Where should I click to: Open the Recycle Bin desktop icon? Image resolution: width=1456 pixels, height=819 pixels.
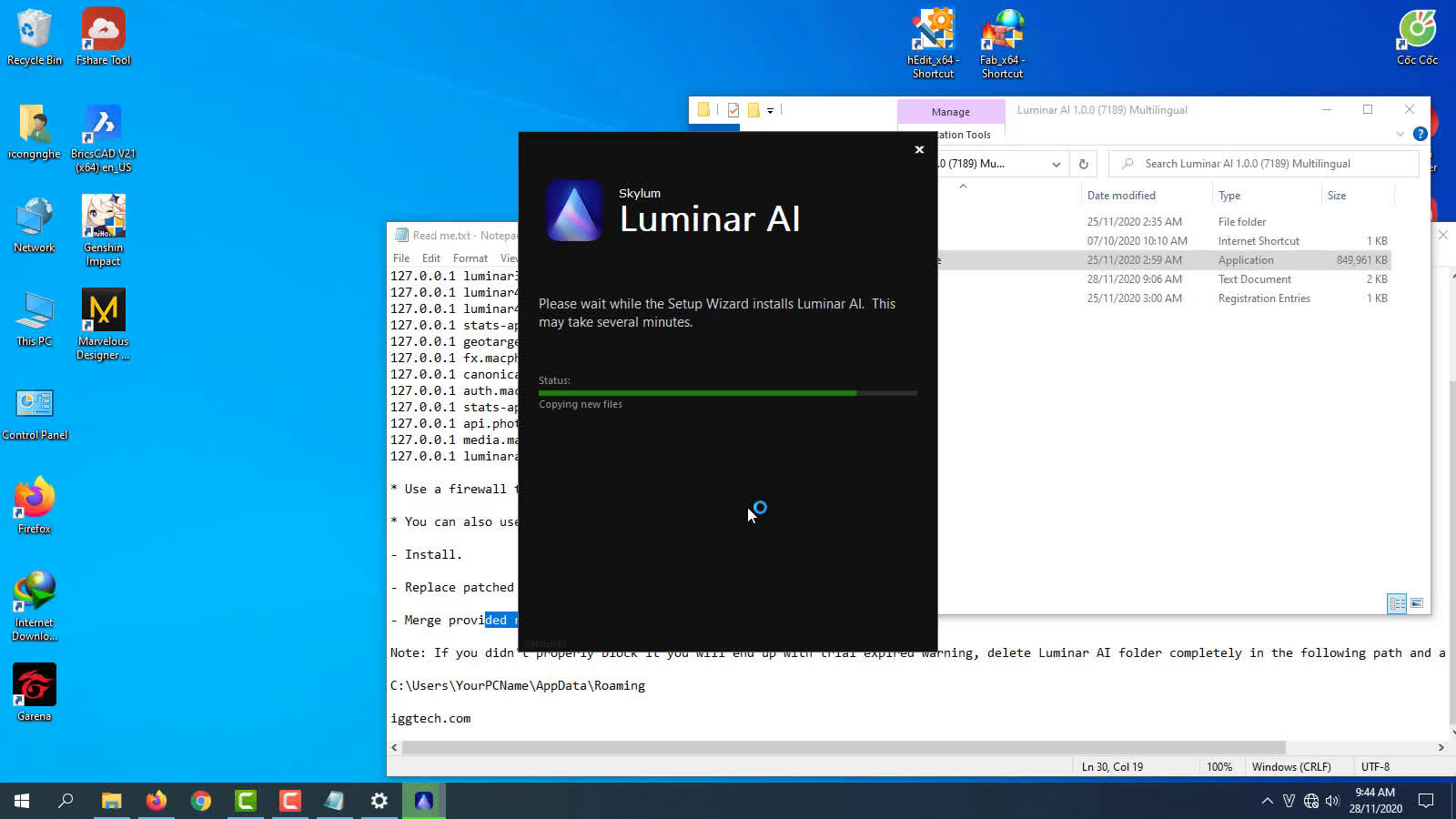[34, 37]
